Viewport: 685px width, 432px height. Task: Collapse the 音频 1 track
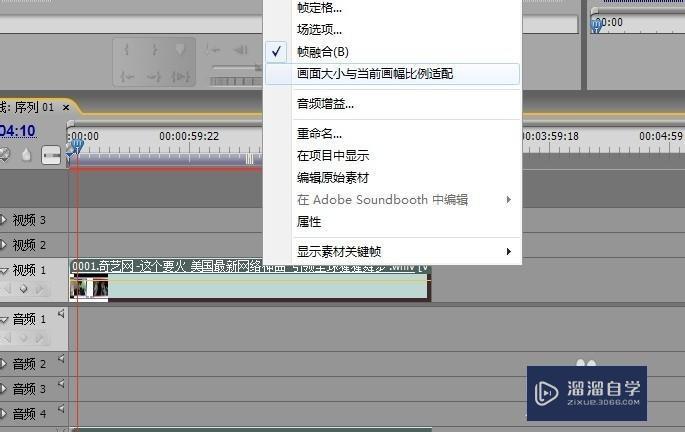click(x=4, y=320)
